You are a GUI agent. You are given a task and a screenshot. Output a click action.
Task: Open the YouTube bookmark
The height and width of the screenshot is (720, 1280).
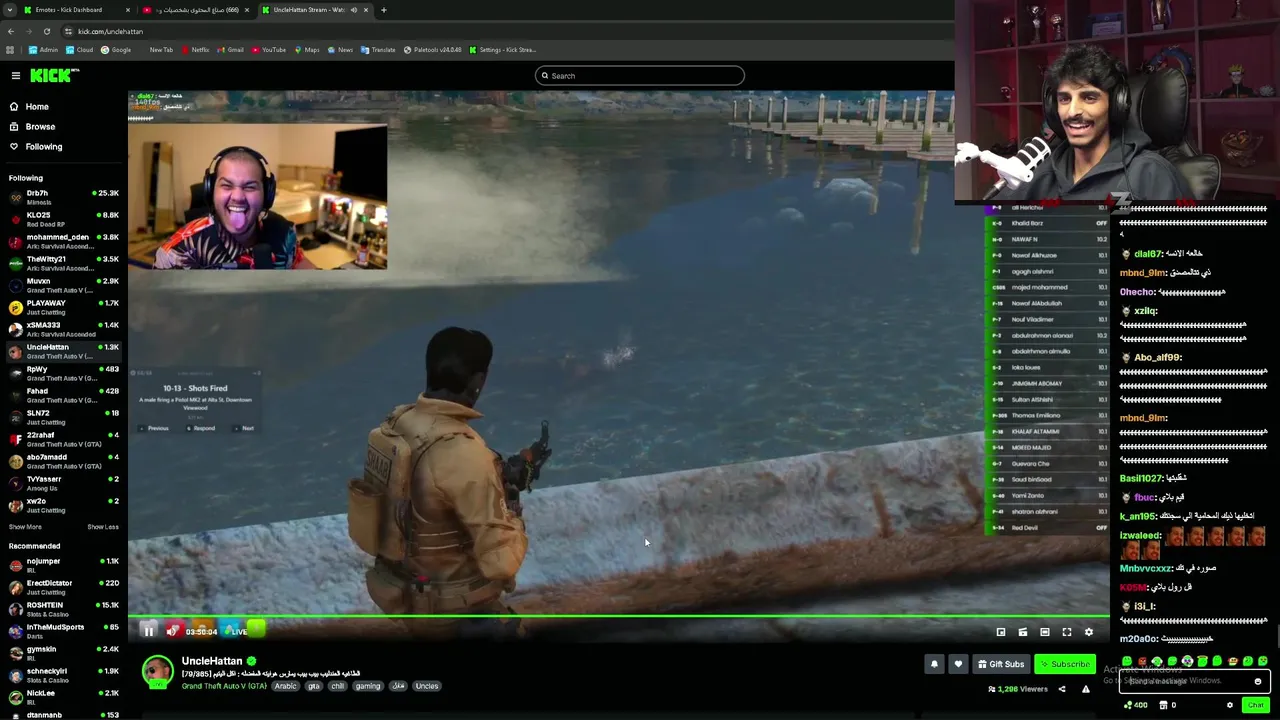point(269,50)
